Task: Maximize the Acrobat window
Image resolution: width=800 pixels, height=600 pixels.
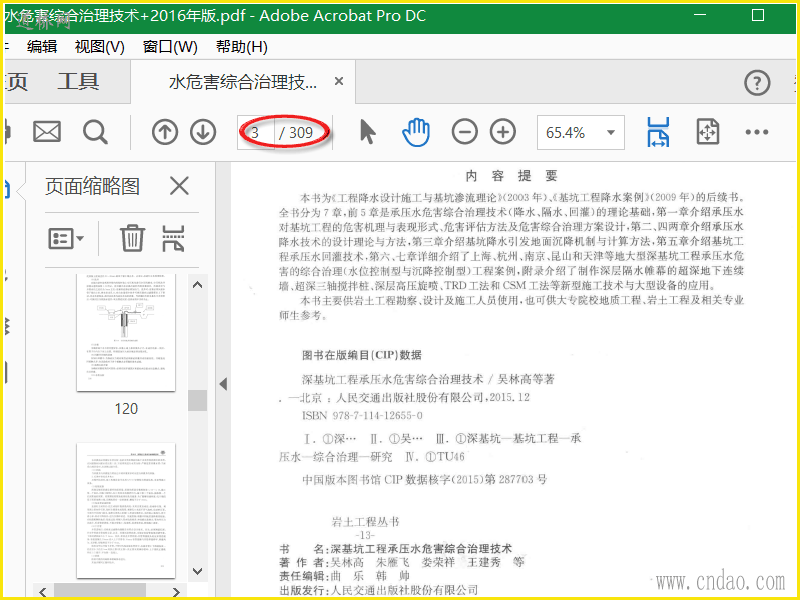Action: tap(758, 15)
